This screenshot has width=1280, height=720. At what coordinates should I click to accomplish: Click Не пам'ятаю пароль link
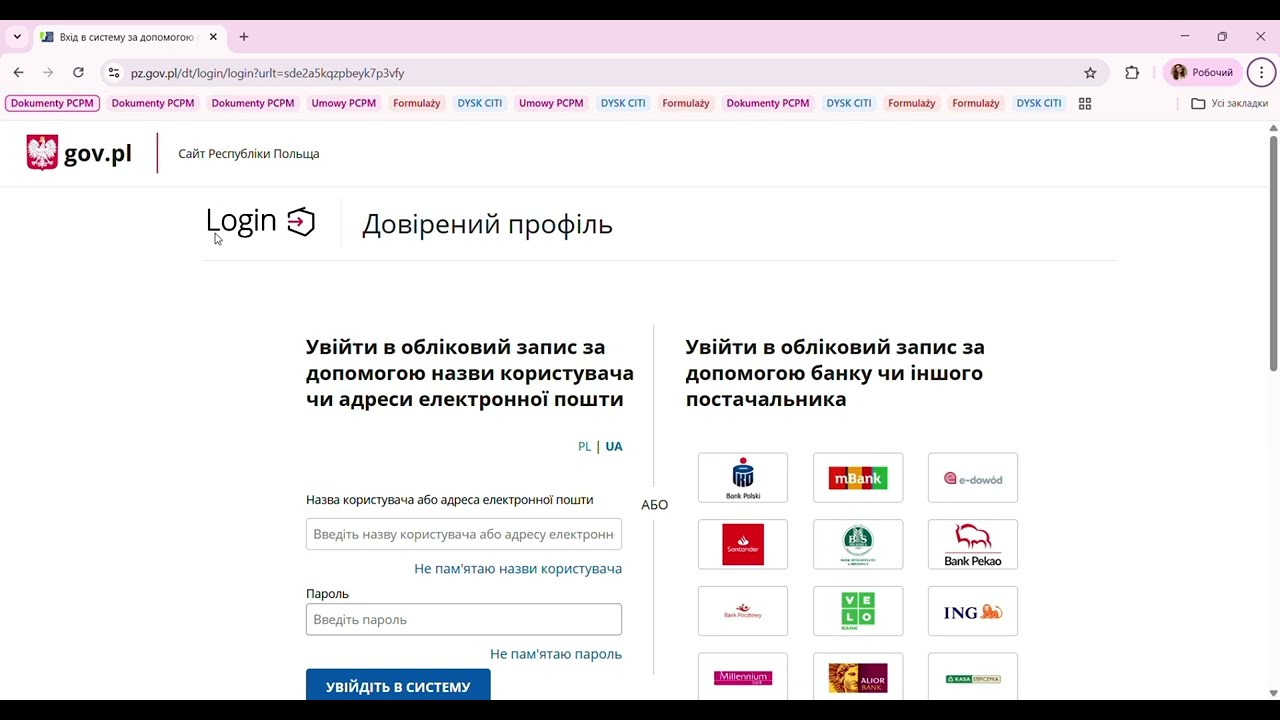click(556, 654)
